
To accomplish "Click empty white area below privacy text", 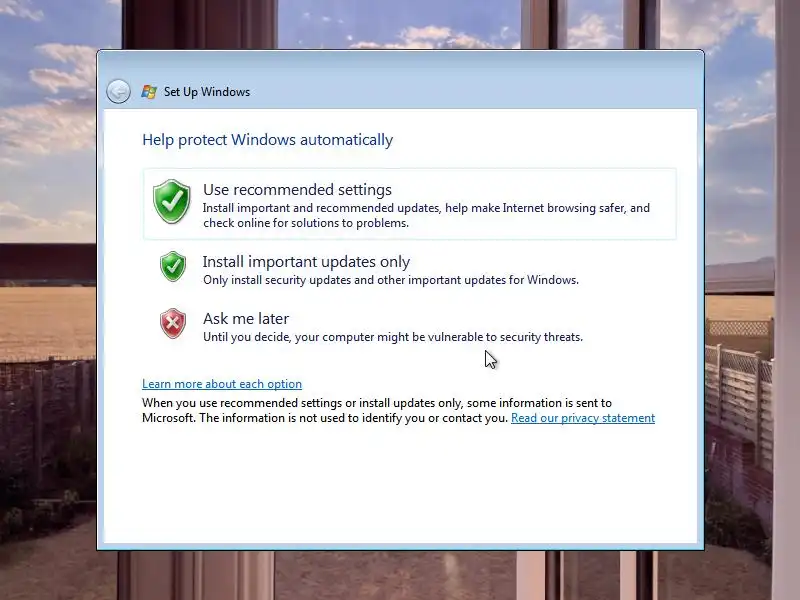I will pyautogui.click(x=400, y=485).
